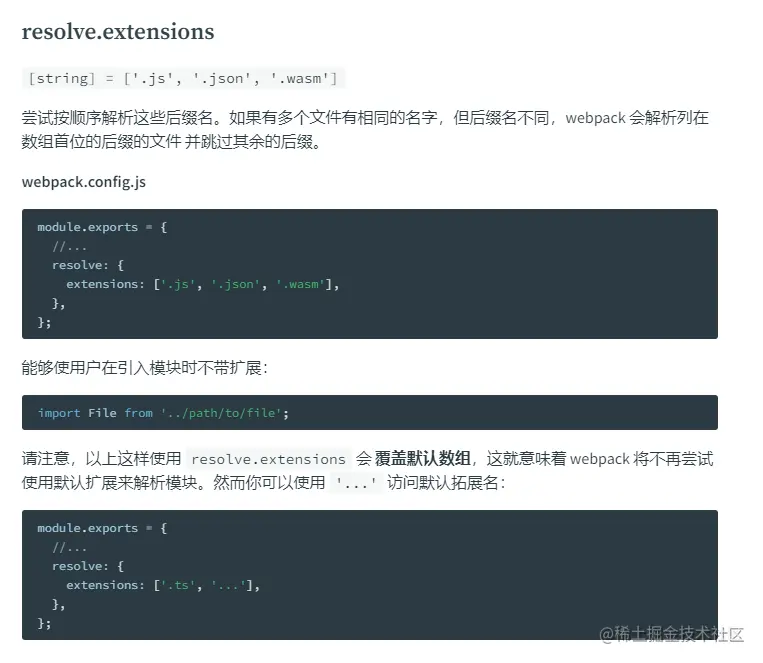Click the '.js' string in first code block
The image size is (763, 663).
point(178,284)
